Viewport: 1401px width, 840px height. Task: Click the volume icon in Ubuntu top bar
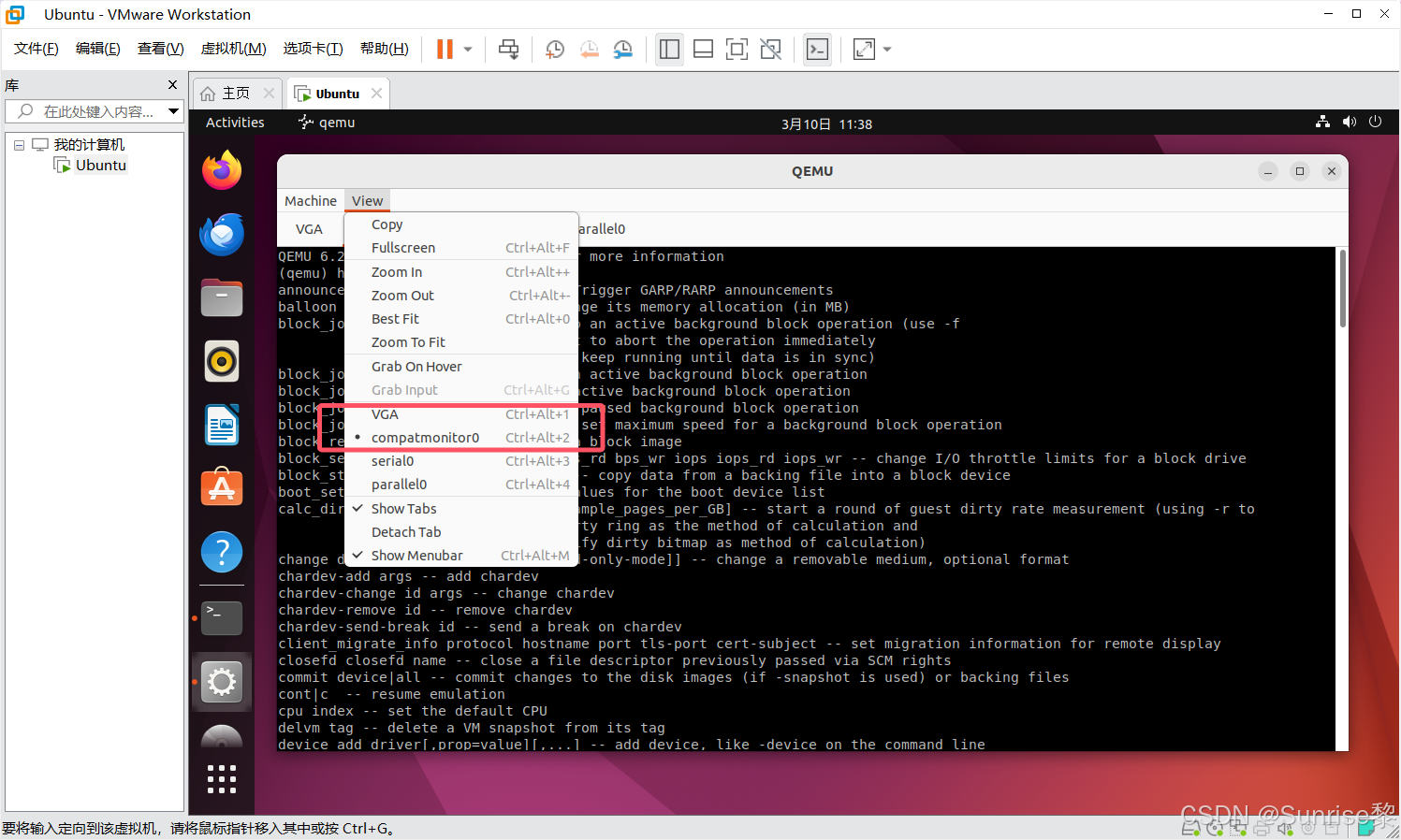tap(1349, 122)
